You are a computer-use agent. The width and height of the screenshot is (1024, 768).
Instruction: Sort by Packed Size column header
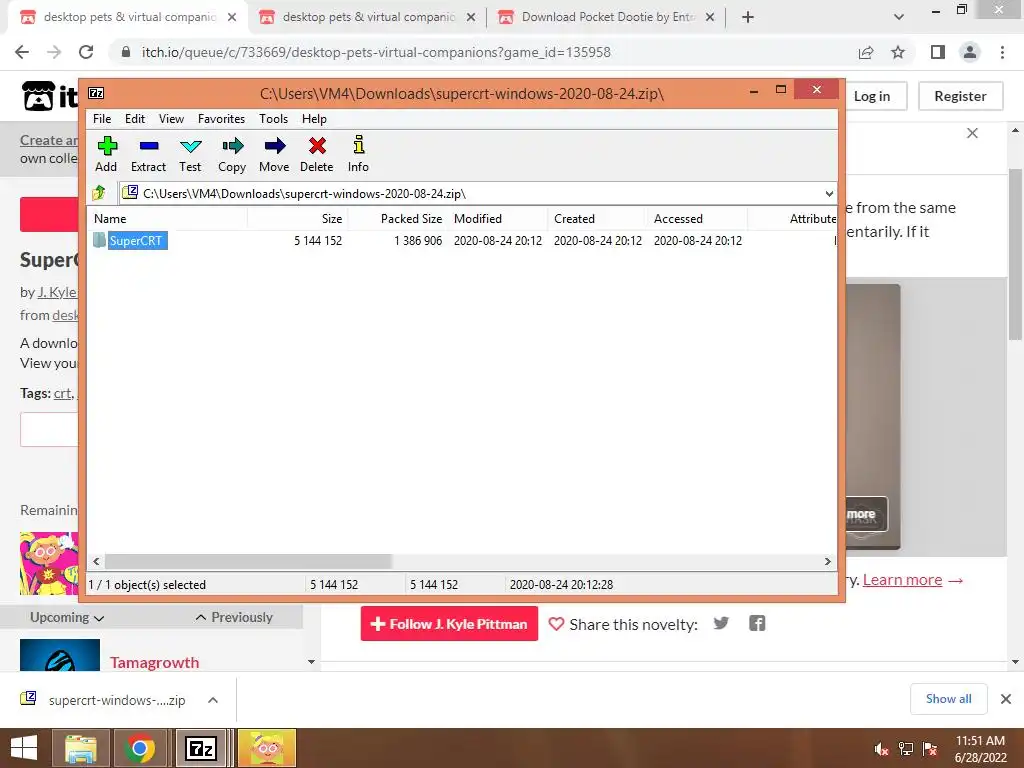coord(398,219)
